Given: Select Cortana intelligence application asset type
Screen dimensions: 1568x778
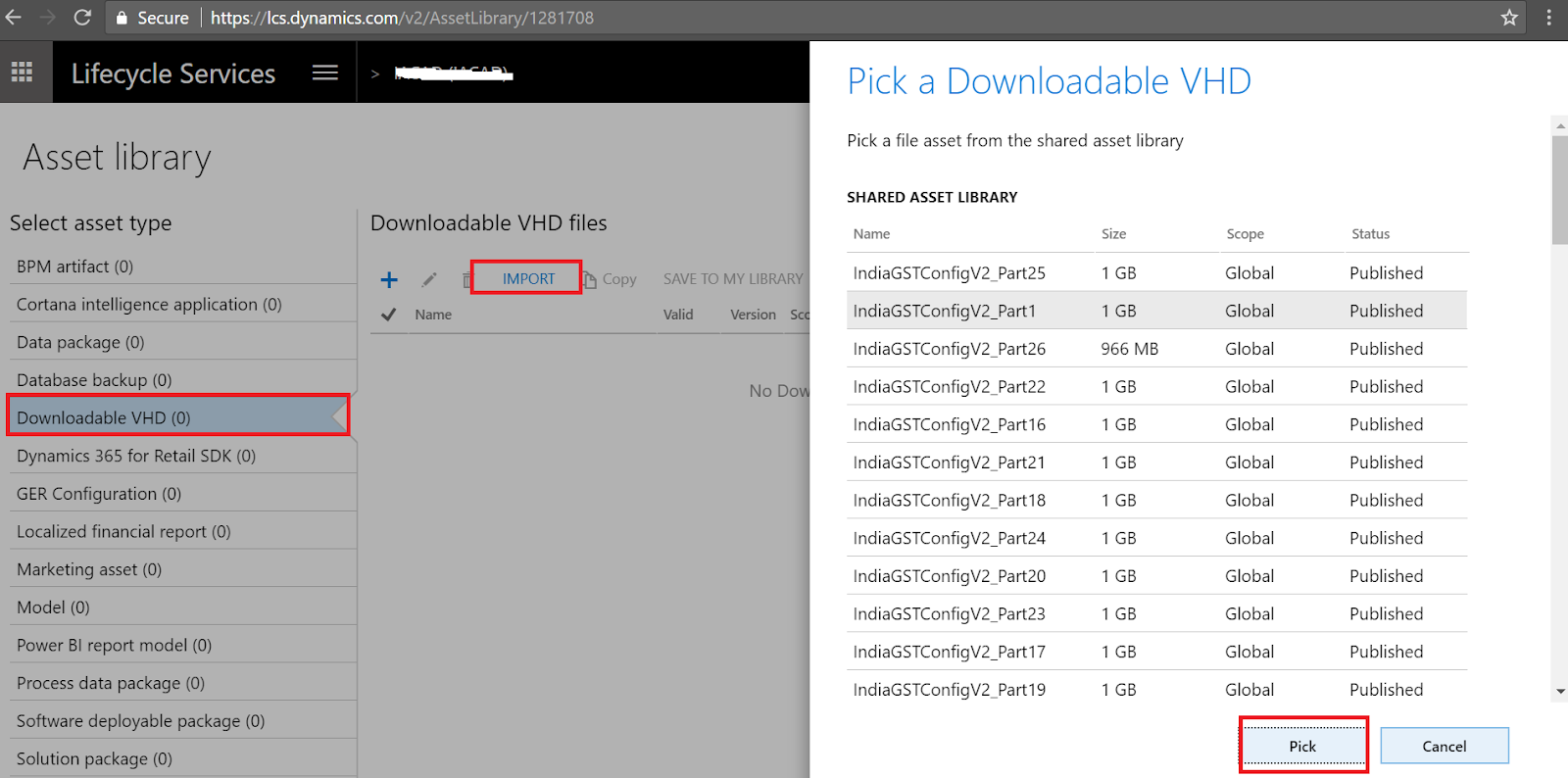Looking at the screenshot, I should click(x=182, y=304).
